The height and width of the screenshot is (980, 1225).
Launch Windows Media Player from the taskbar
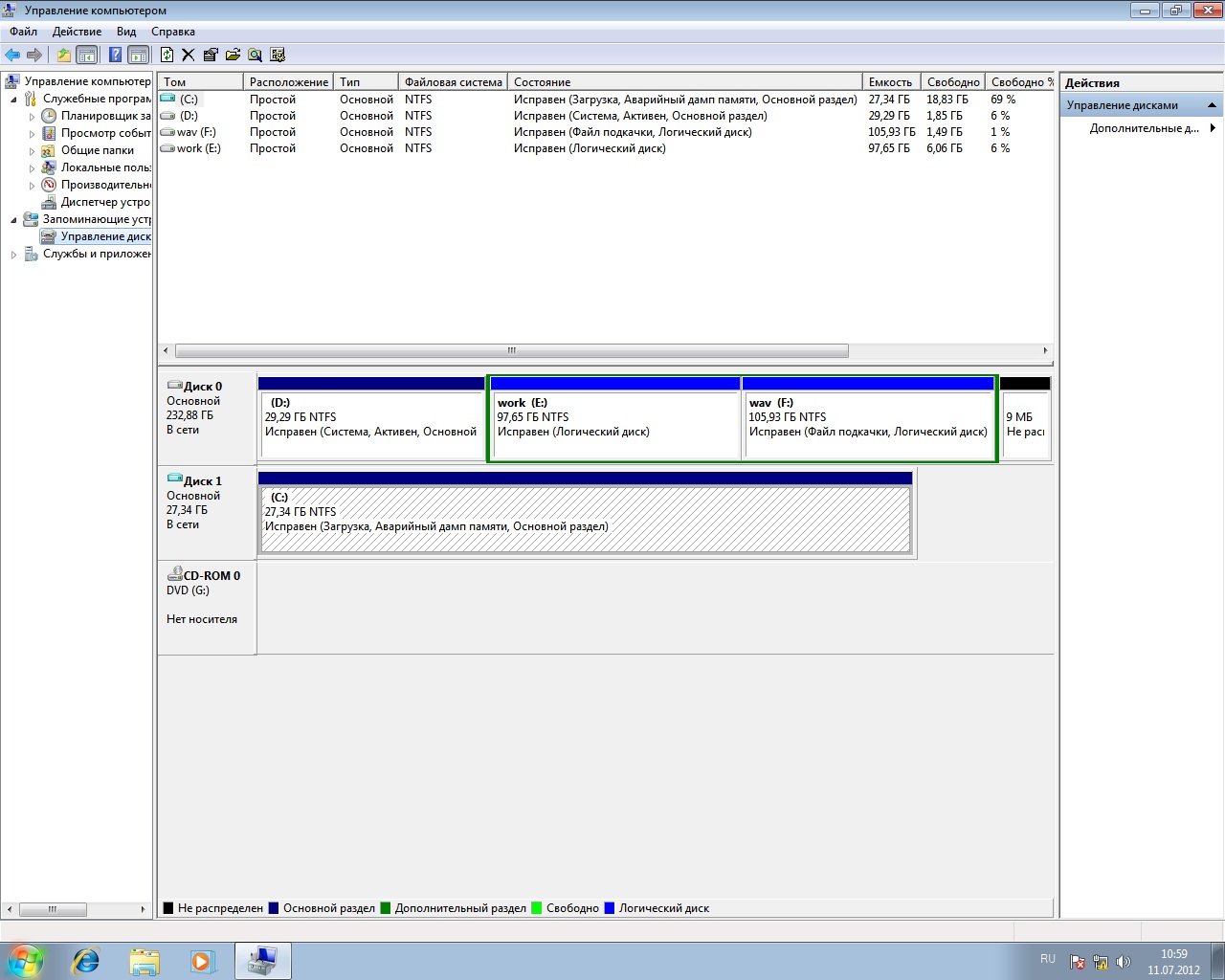[202, 961]
